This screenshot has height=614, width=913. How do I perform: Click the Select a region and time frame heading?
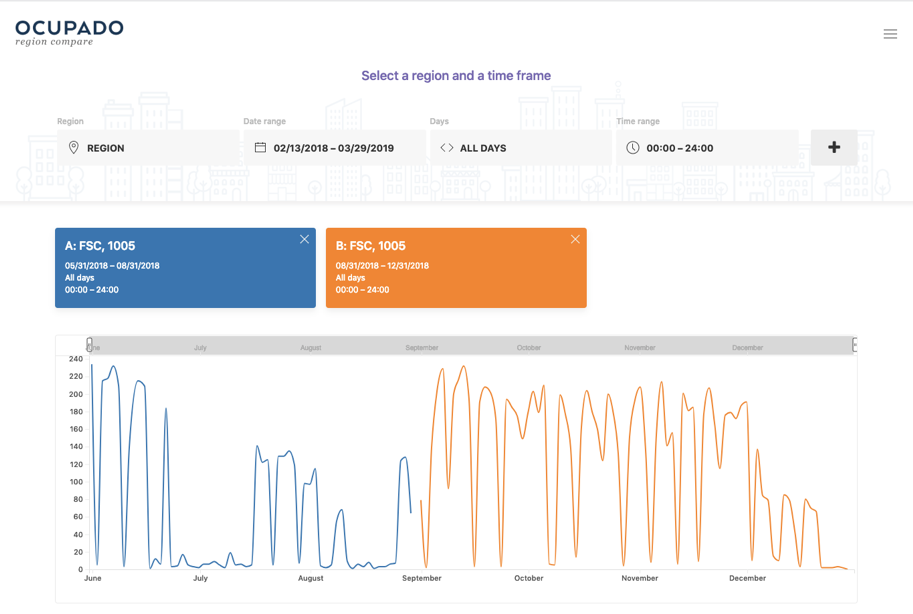point(456,76)
